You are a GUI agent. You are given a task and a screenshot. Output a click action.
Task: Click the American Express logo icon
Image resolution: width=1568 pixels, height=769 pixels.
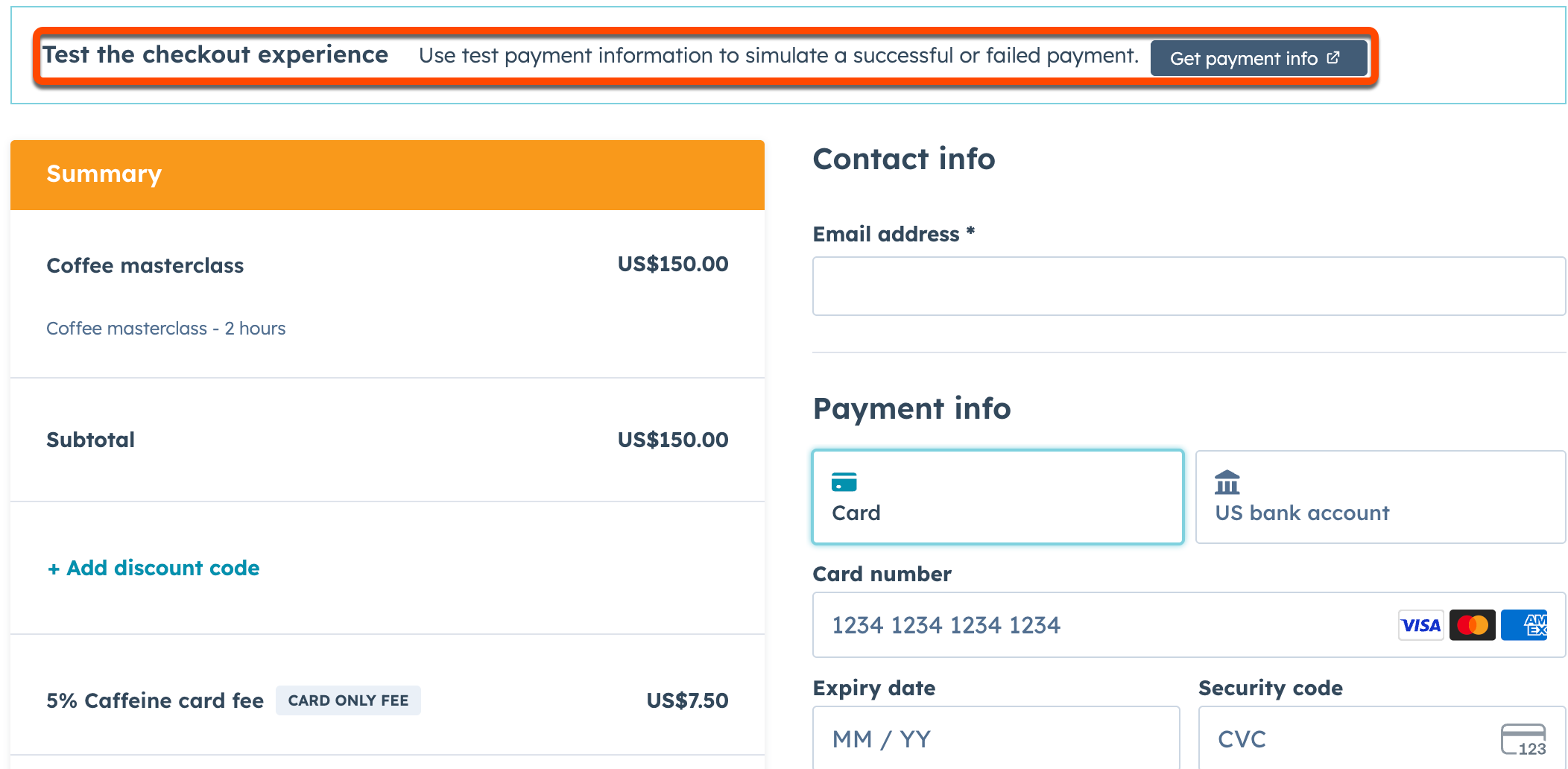[1525, 625]
